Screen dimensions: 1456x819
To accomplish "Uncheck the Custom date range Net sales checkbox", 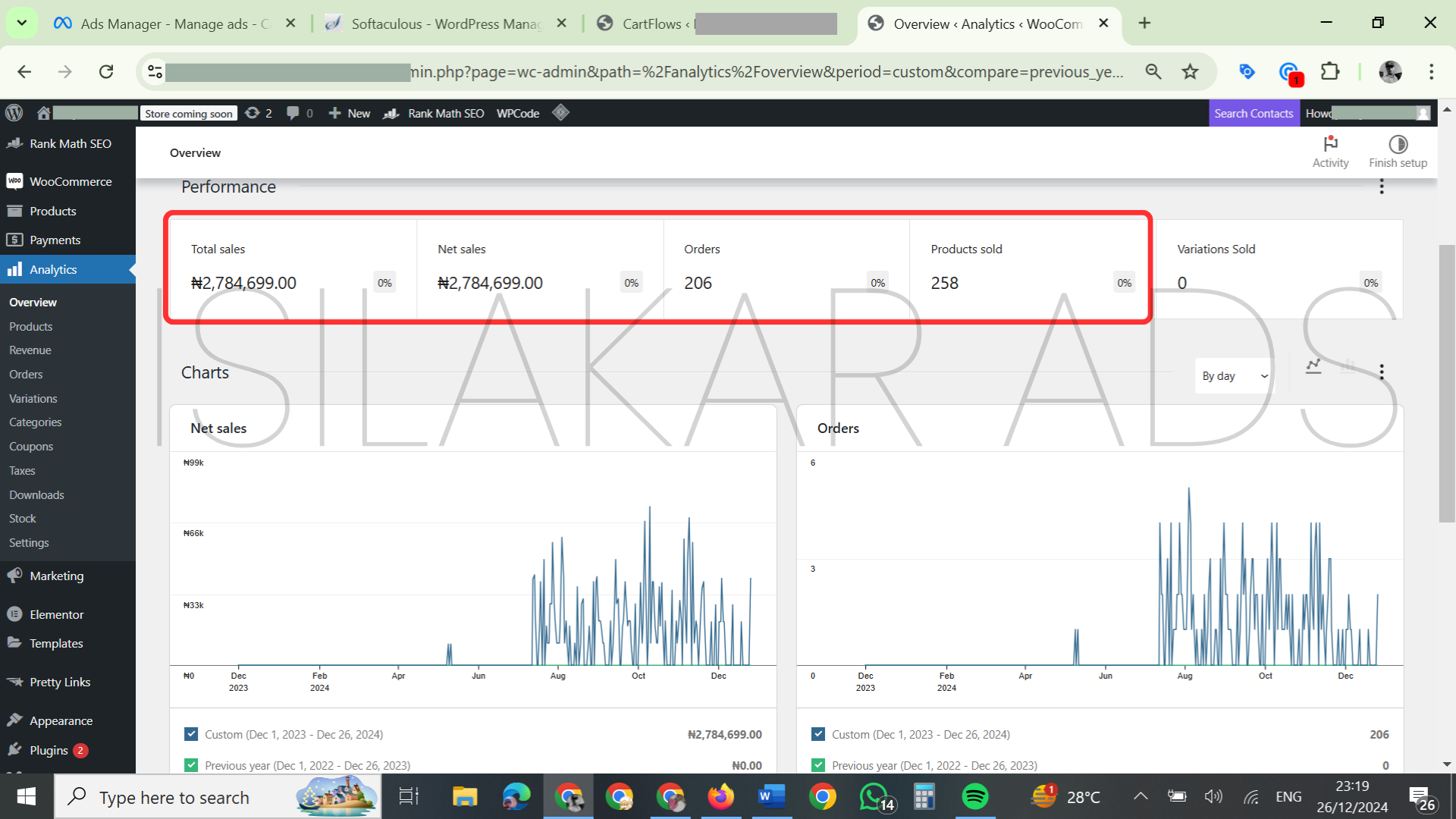I will click(191, 734).
